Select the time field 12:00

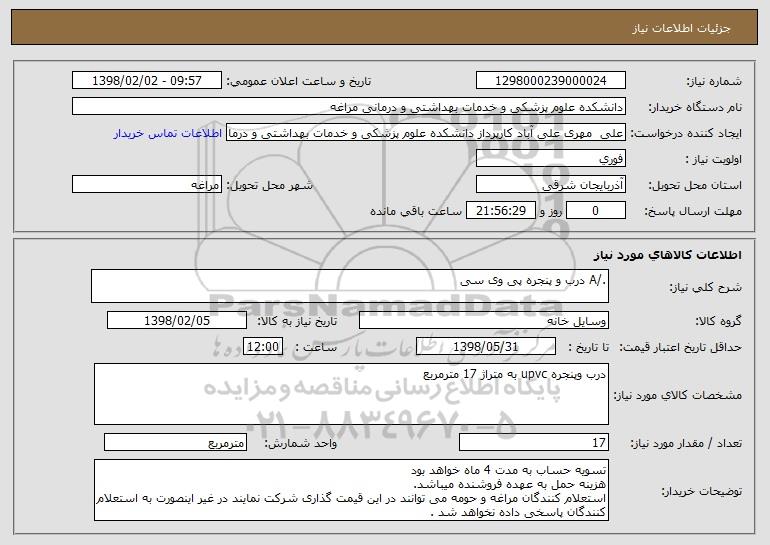[263, 347]
